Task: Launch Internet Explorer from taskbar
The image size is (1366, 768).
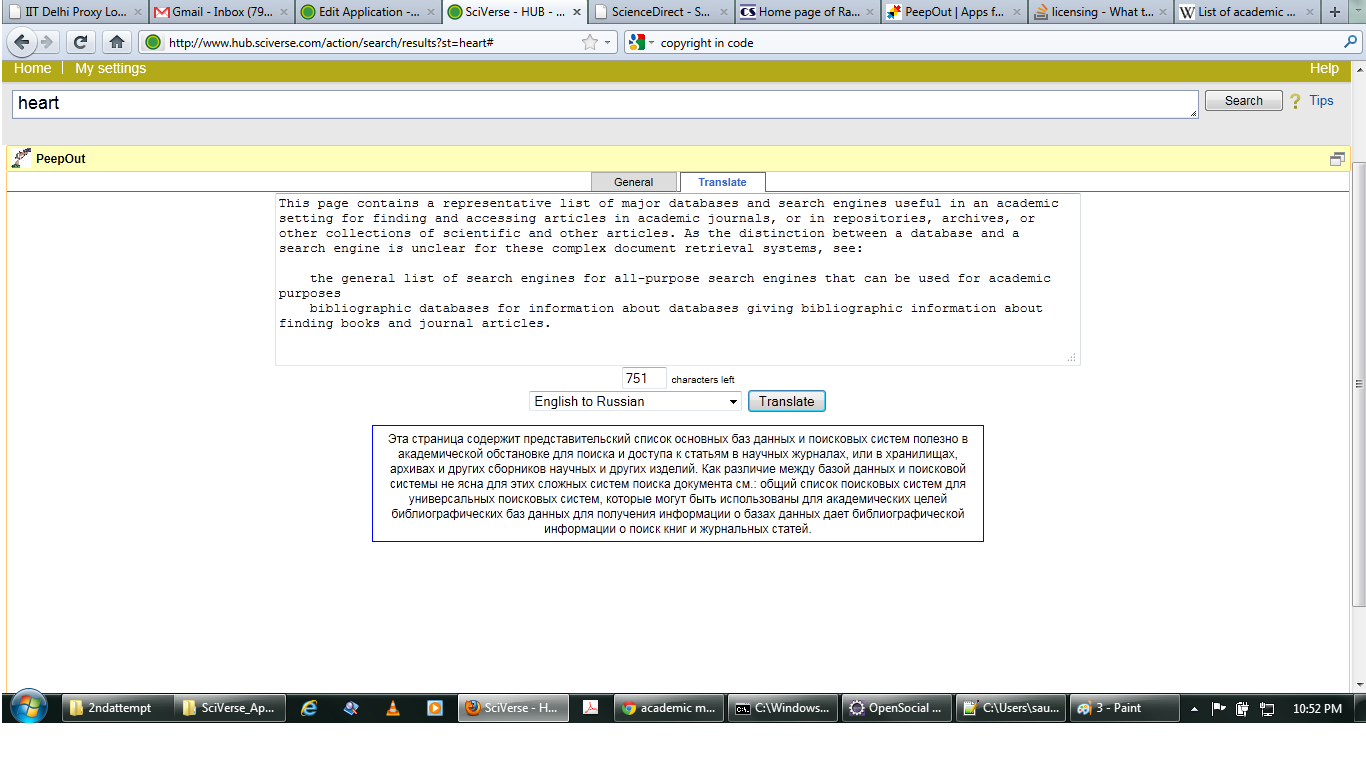Action: click(309, 707)
